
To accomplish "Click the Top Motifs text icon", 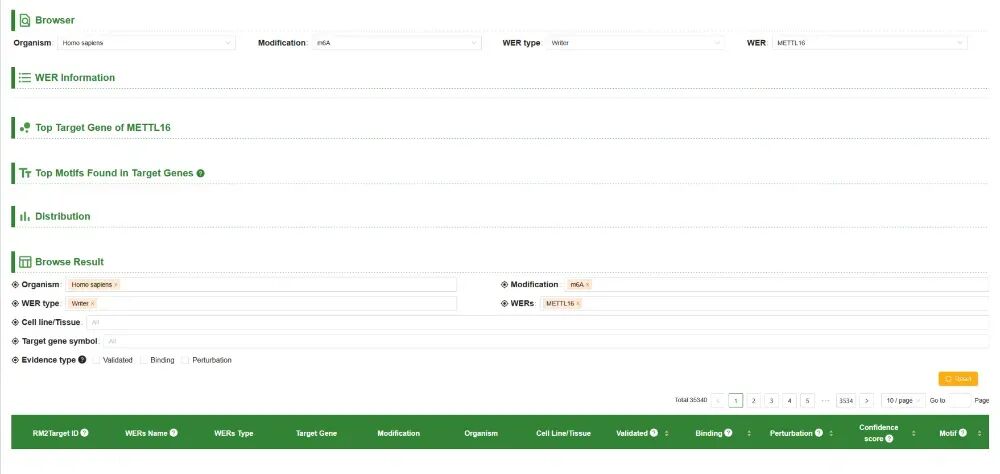I will click(25, 173).
